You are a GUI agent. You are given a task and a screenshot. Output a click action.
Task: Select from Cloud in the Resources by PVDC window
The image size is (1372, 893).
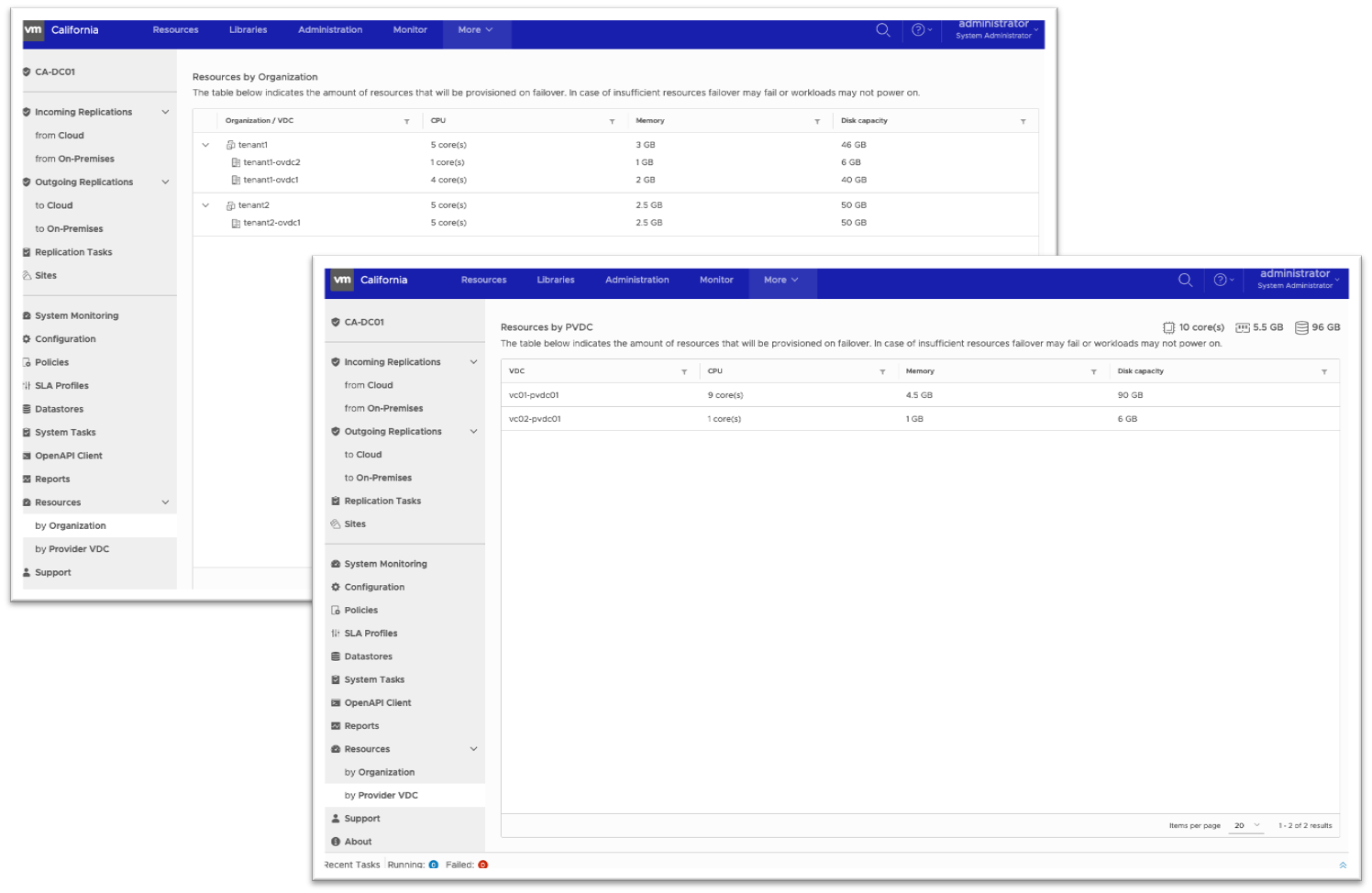[369, 385]
